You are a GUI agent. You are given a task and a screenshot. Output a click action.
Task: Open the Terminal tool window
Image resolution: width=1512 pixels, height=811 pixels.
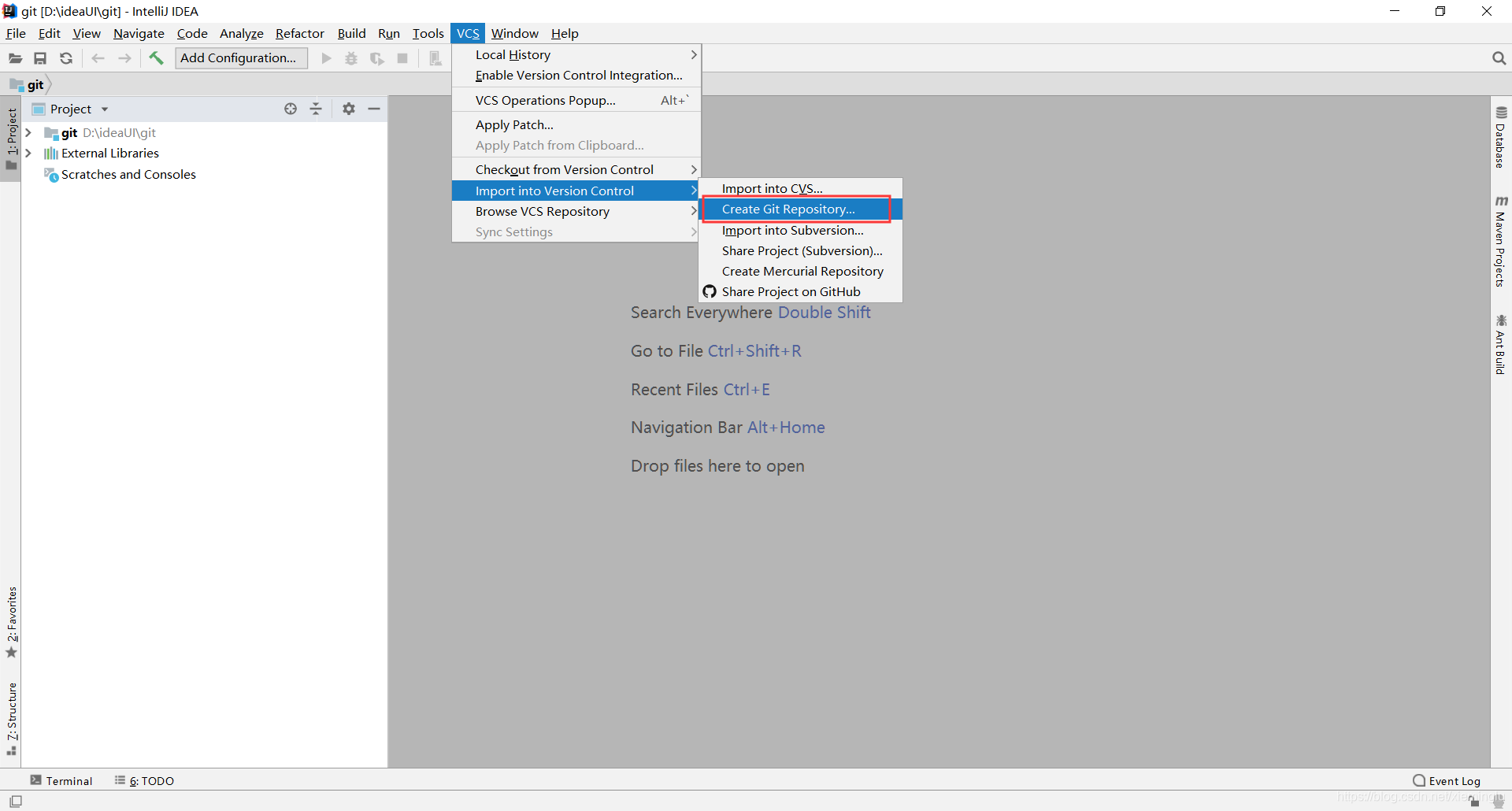[x=61, y=780]
